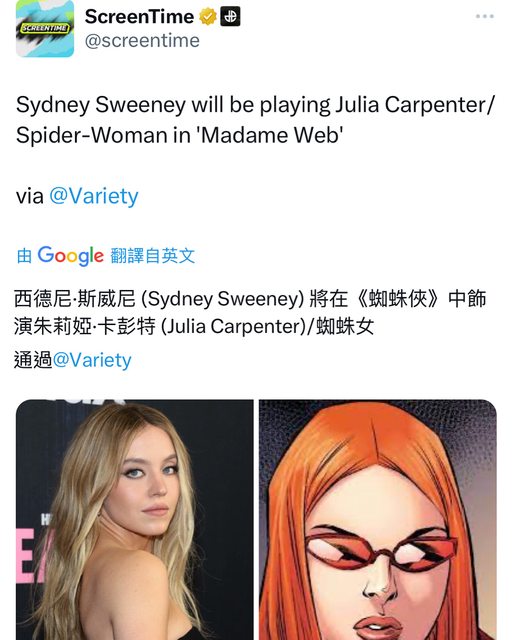Click the colorful Google logo
The height and width of the screenshot is (640, 513).
point(71,256)
